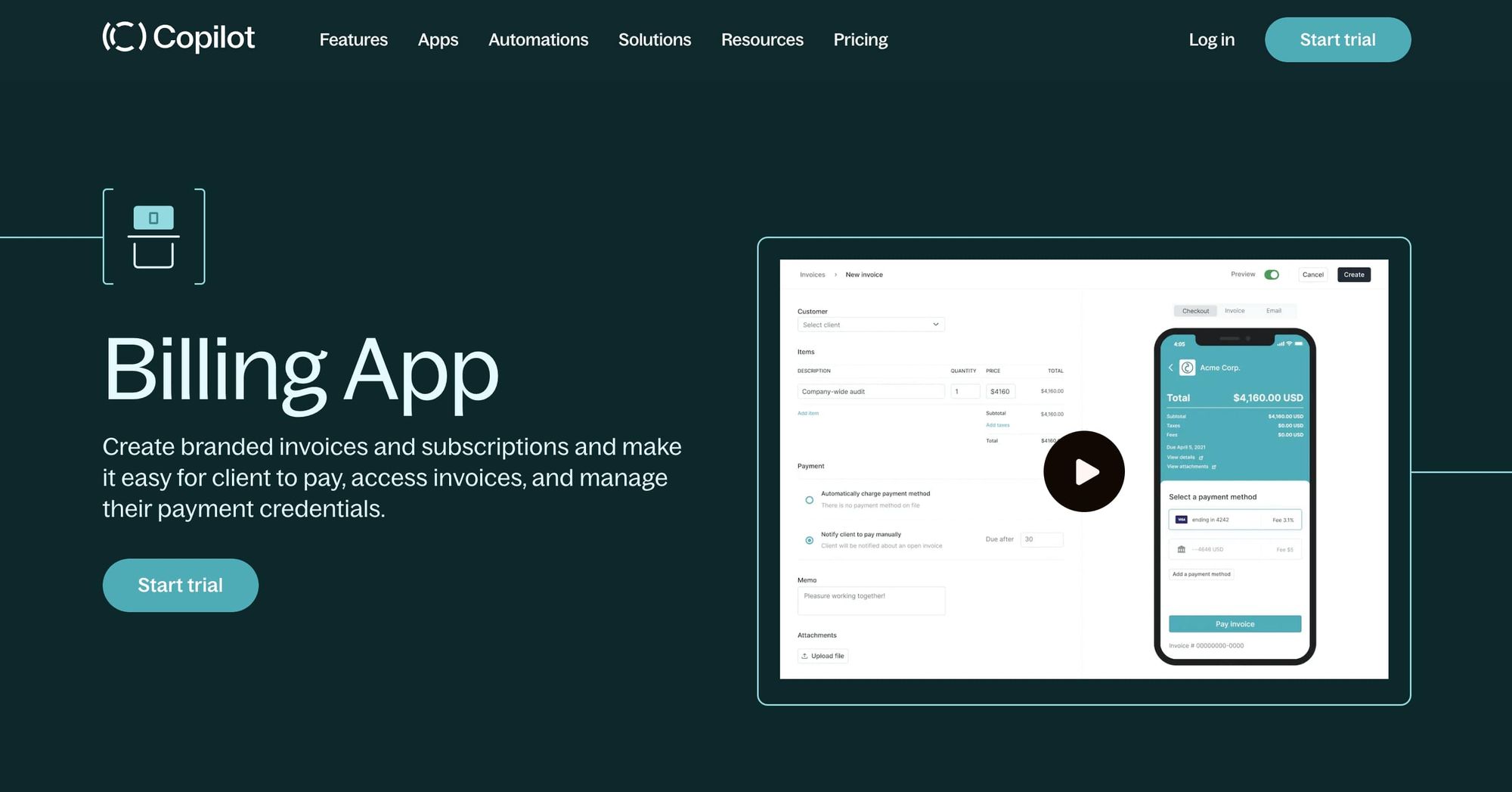The width and height of the screenshot is (1512, 792).
Task: Click the back arrow on the phone checkout header
Action: click(1171, 368)
